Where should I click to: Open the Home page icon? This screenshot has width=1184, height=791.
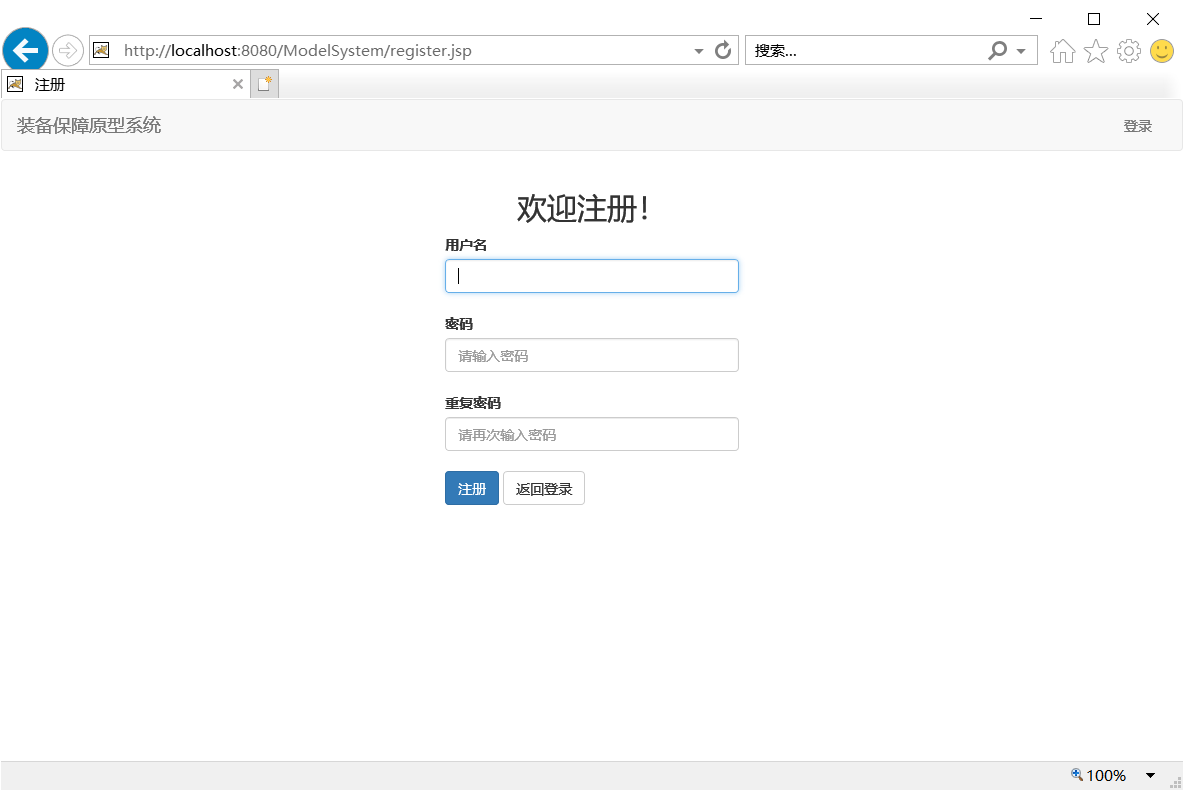point(1062,50)
